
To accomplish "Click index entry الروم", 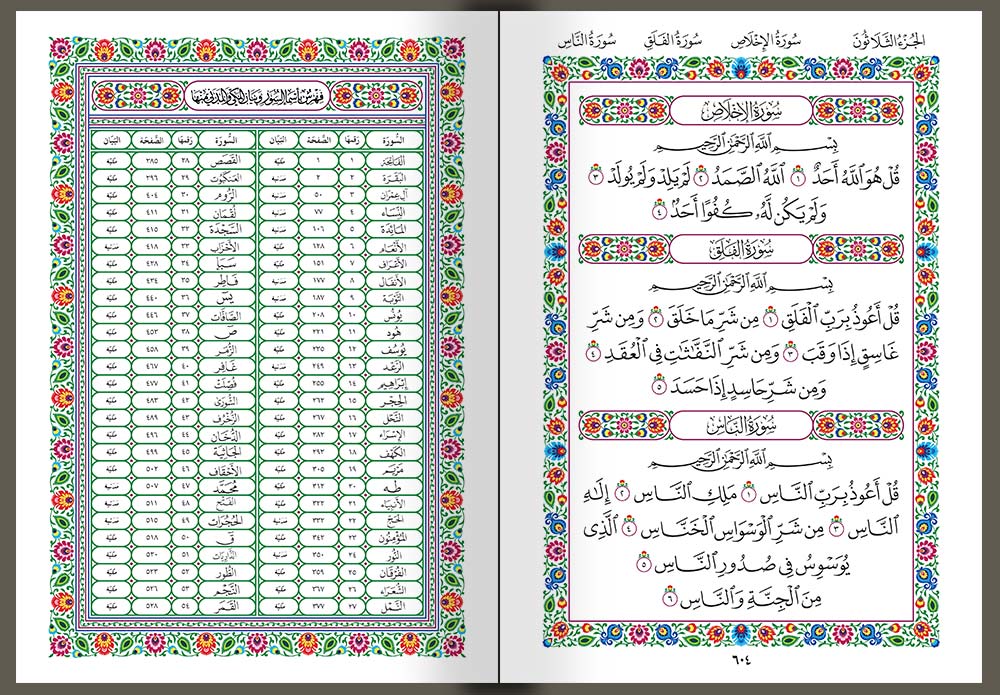I will [226, 195].
